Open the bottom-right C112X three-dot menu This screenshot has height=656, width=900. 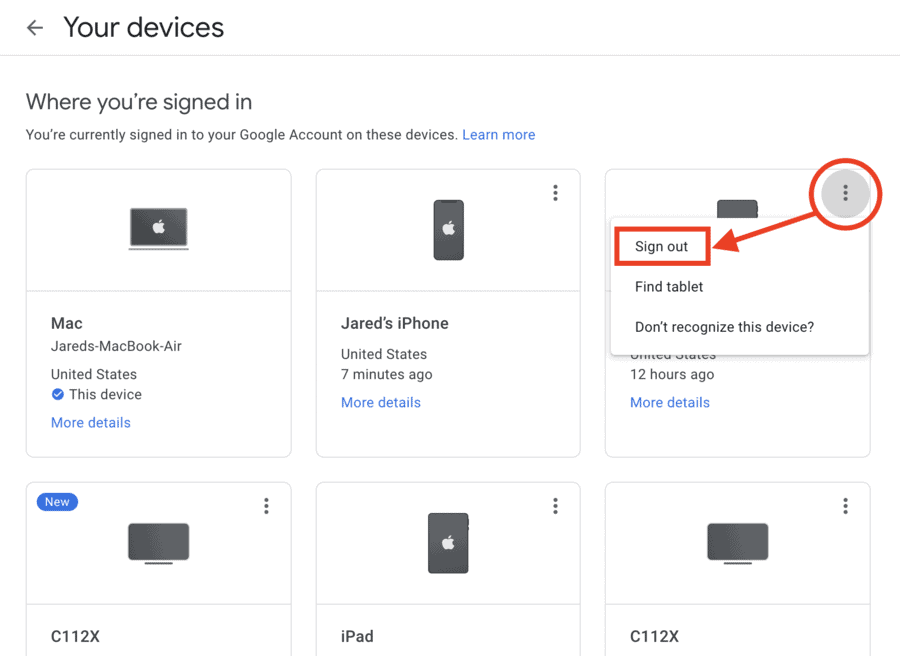pos(845,506)
